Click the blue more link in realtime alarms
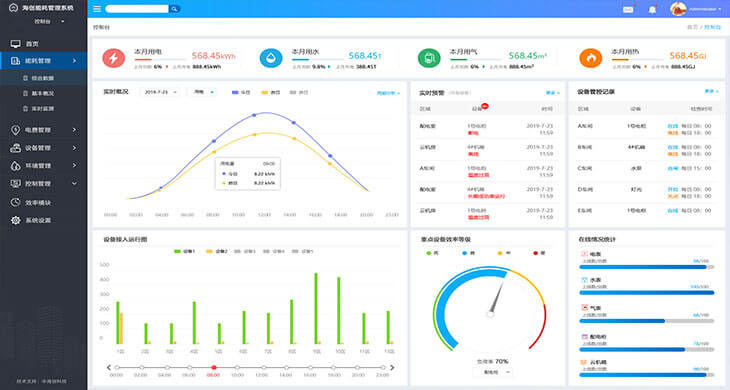 [552, 93]
